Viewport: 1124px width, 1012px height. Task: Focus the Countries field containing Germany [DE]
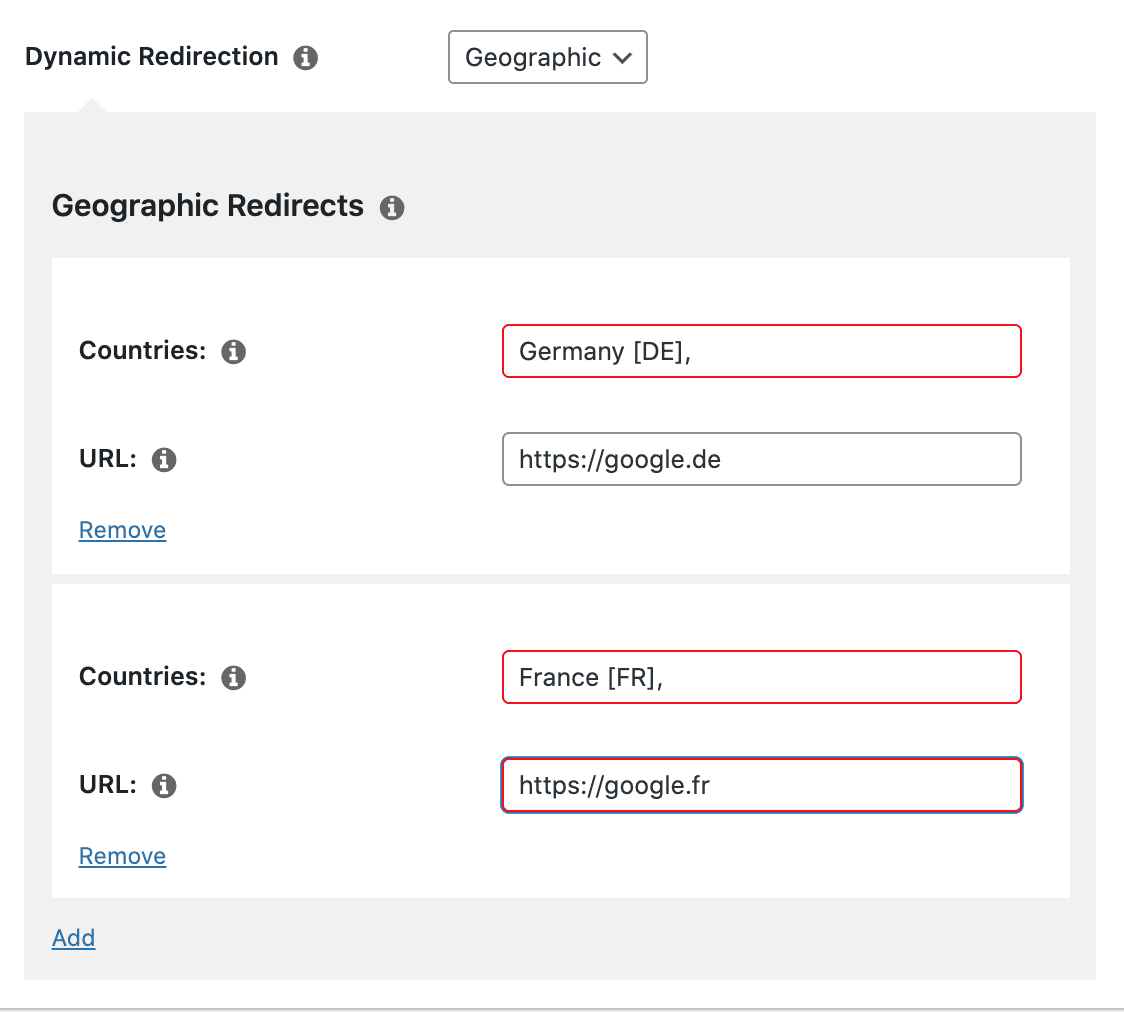760,351
